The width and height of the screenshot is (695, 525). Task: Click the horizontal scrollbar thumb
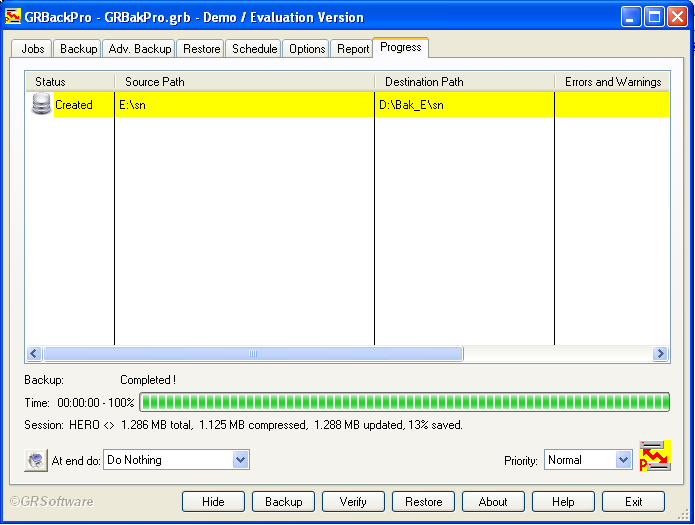(253, 353)
